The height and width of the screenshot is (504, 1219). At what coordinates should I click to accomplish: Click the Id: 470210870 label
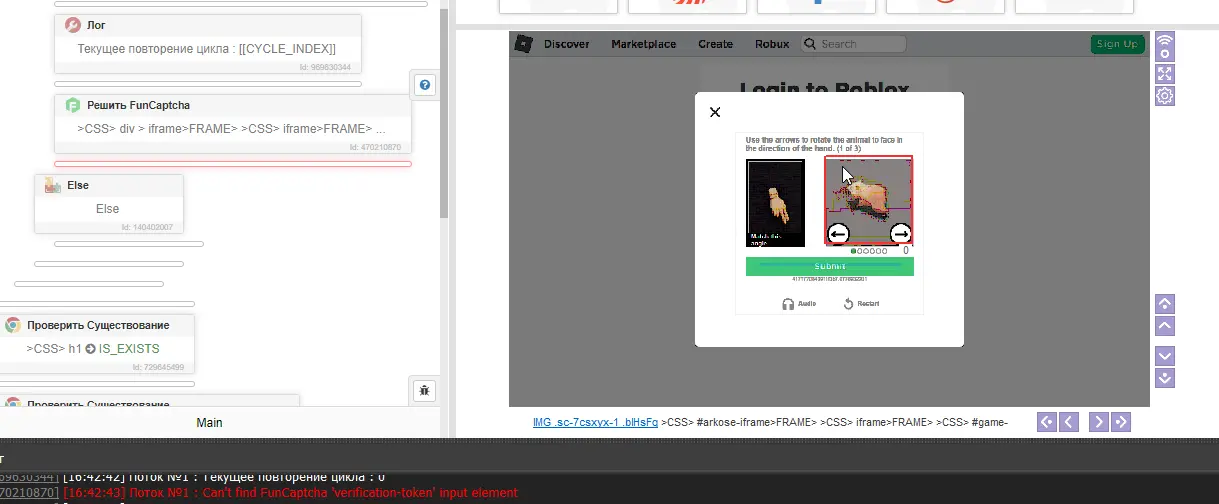click(x=375, y=147)
